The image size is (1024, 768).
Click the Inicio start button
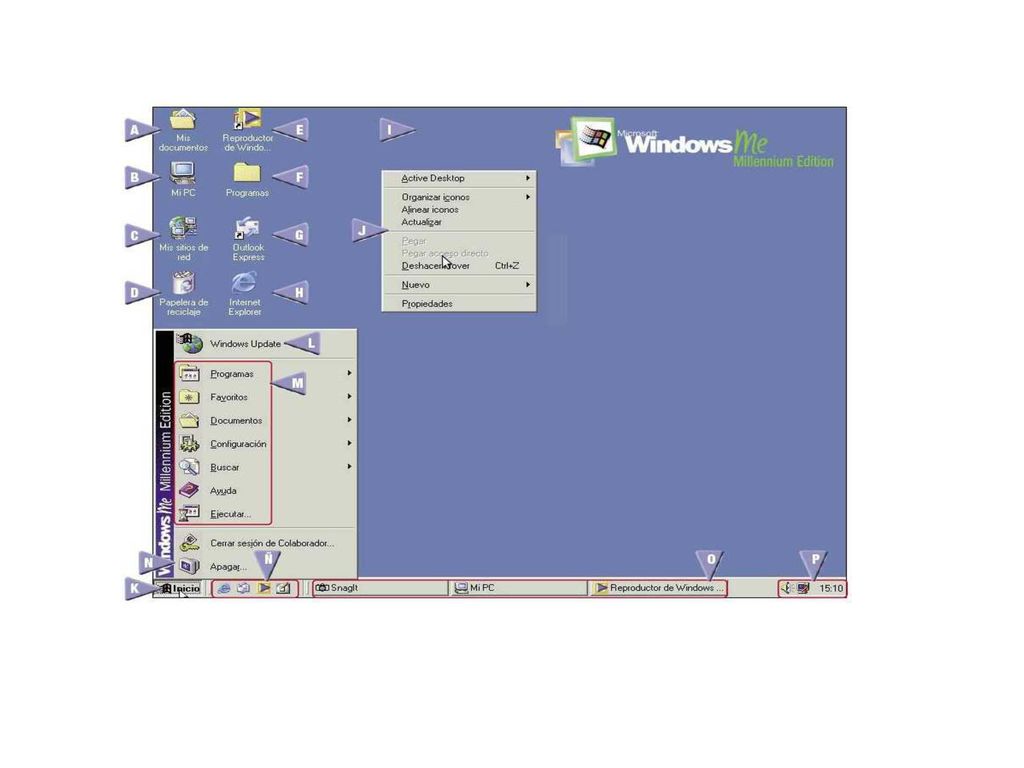tap(180, 588)
